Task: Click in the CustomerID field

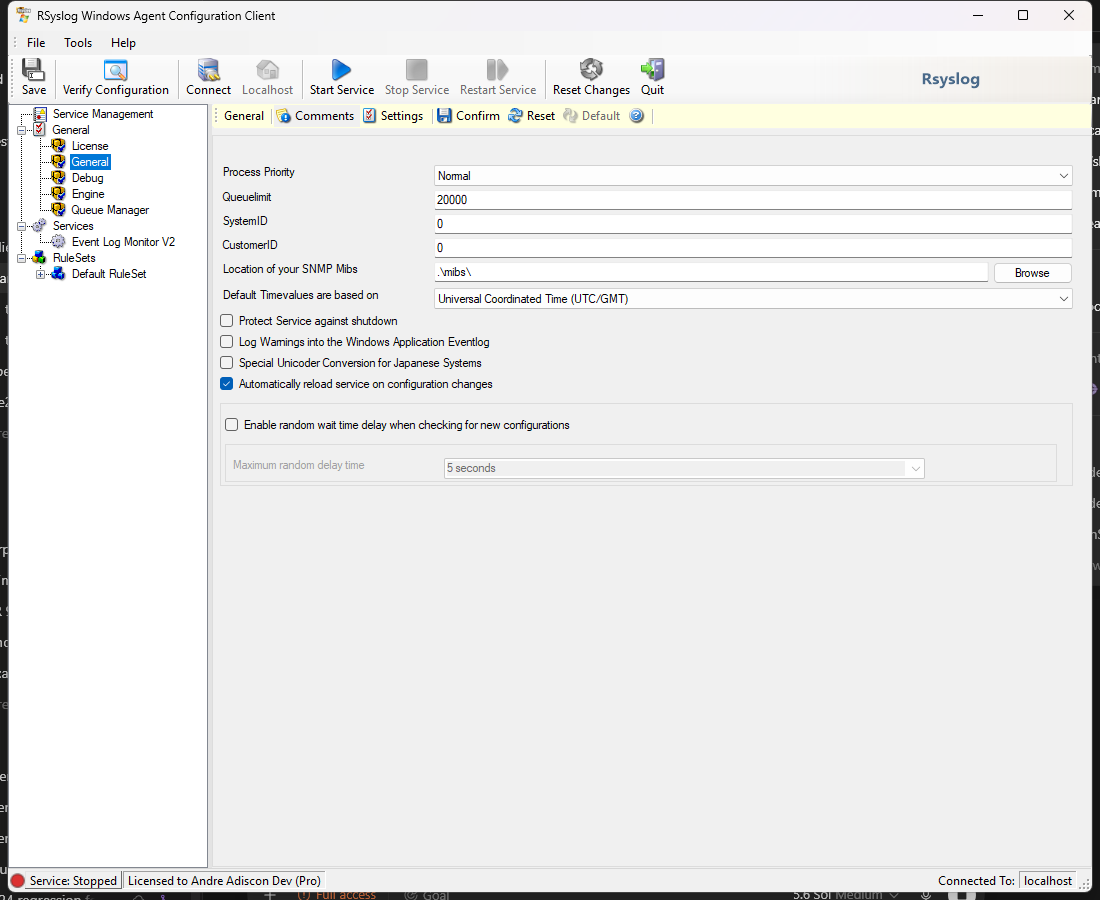Action: click(x=753, y=248)
